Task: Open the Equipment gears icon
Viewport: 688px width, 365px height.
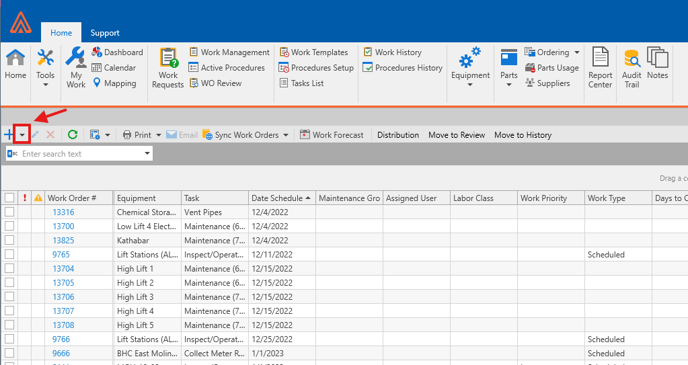Action: [x=470, y=58]
